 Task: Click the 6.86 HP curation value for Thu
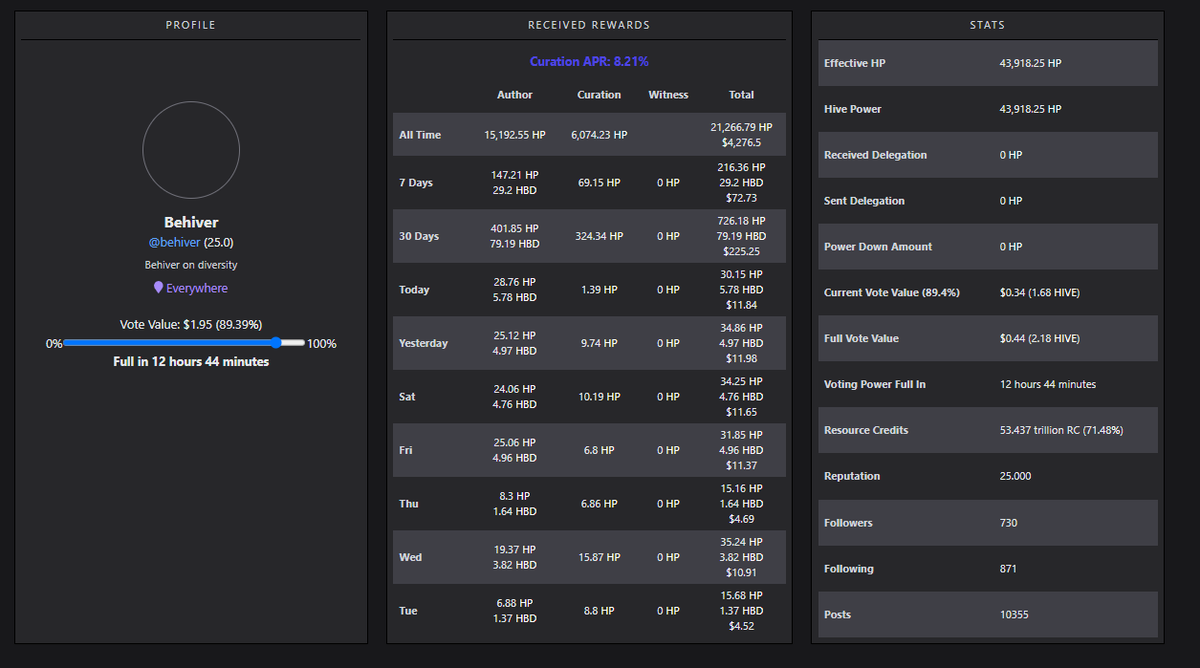(x=599, y=504)
